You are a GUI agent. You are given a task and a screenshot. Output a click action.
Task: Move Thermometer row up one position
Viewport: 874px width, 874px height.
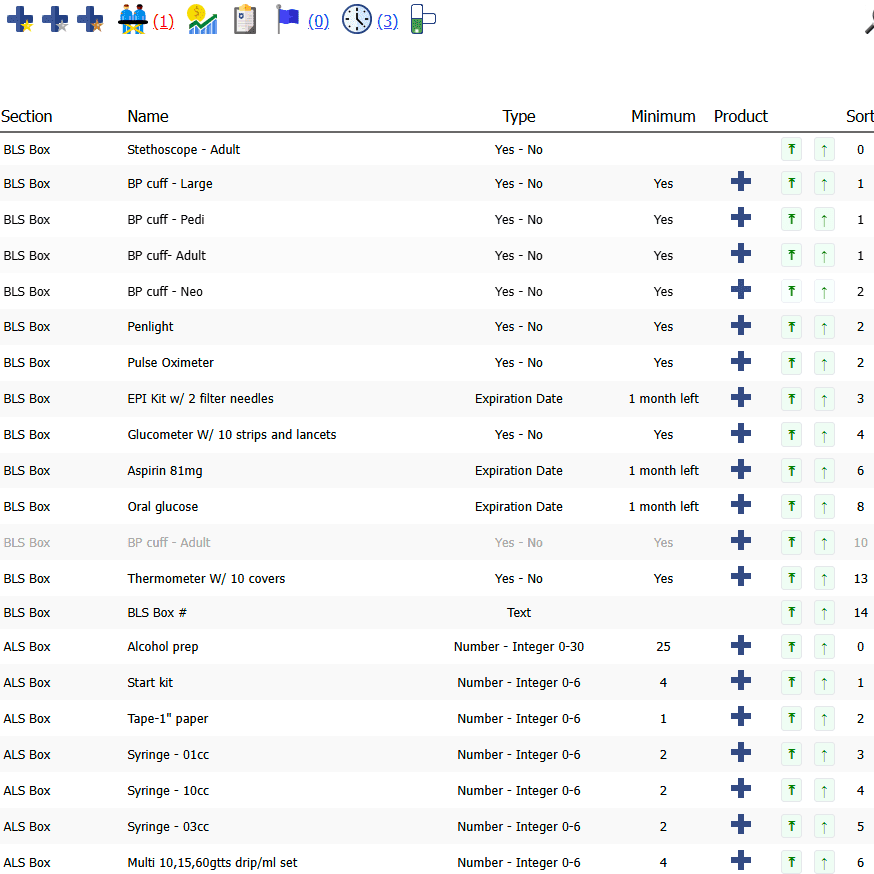(824, 578)
